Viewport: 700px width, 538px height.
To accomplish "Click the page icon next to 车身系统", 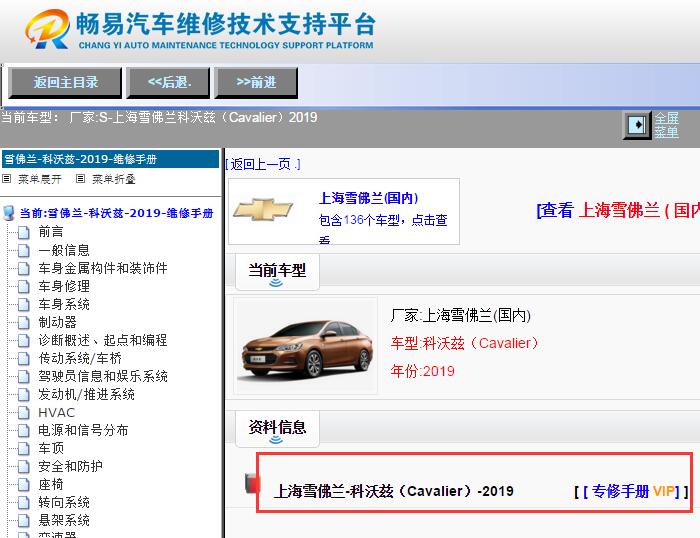I will pyautogui.click(x=24, y=304).
